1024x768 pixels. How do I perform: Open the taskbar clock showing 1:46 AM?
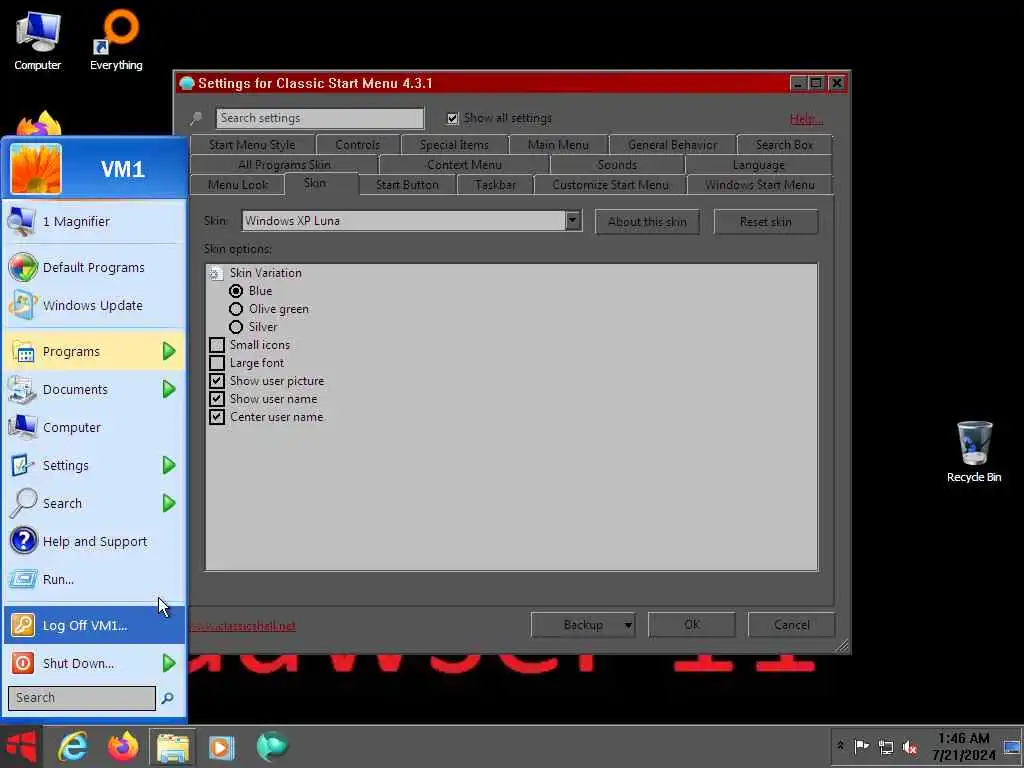click(x=964, y=746)
